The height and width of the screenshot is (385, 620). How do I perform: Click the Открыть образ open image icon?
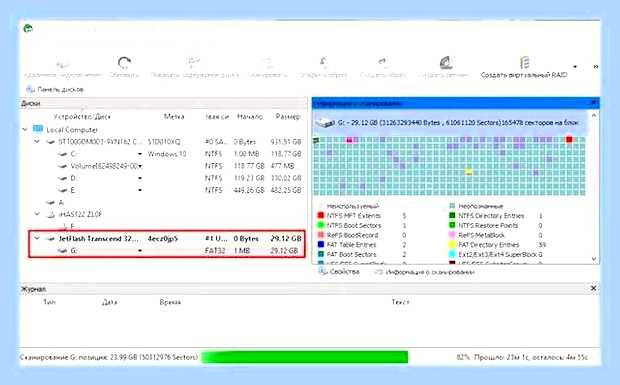323,62
